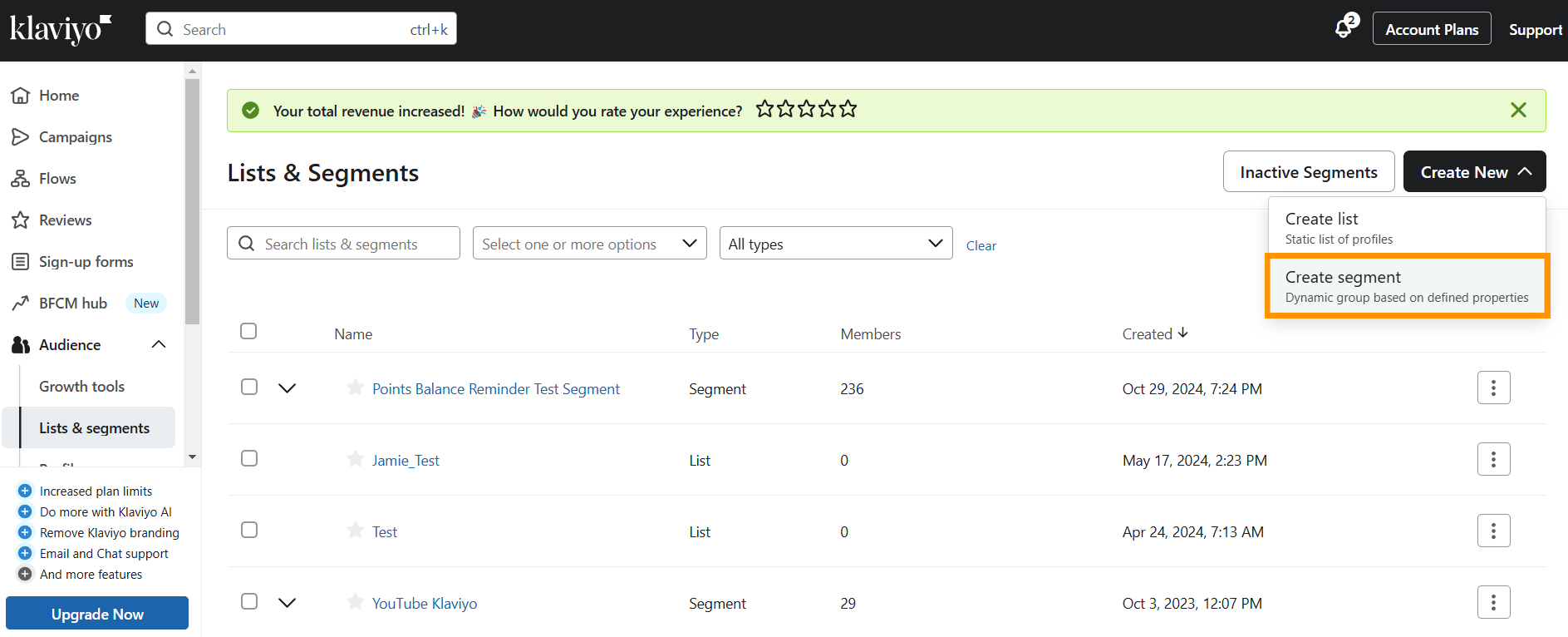The height and width of the screenshot is (637, 1568).
Task: Open the Select one or more options dropdown
Action: coord(589,244)
